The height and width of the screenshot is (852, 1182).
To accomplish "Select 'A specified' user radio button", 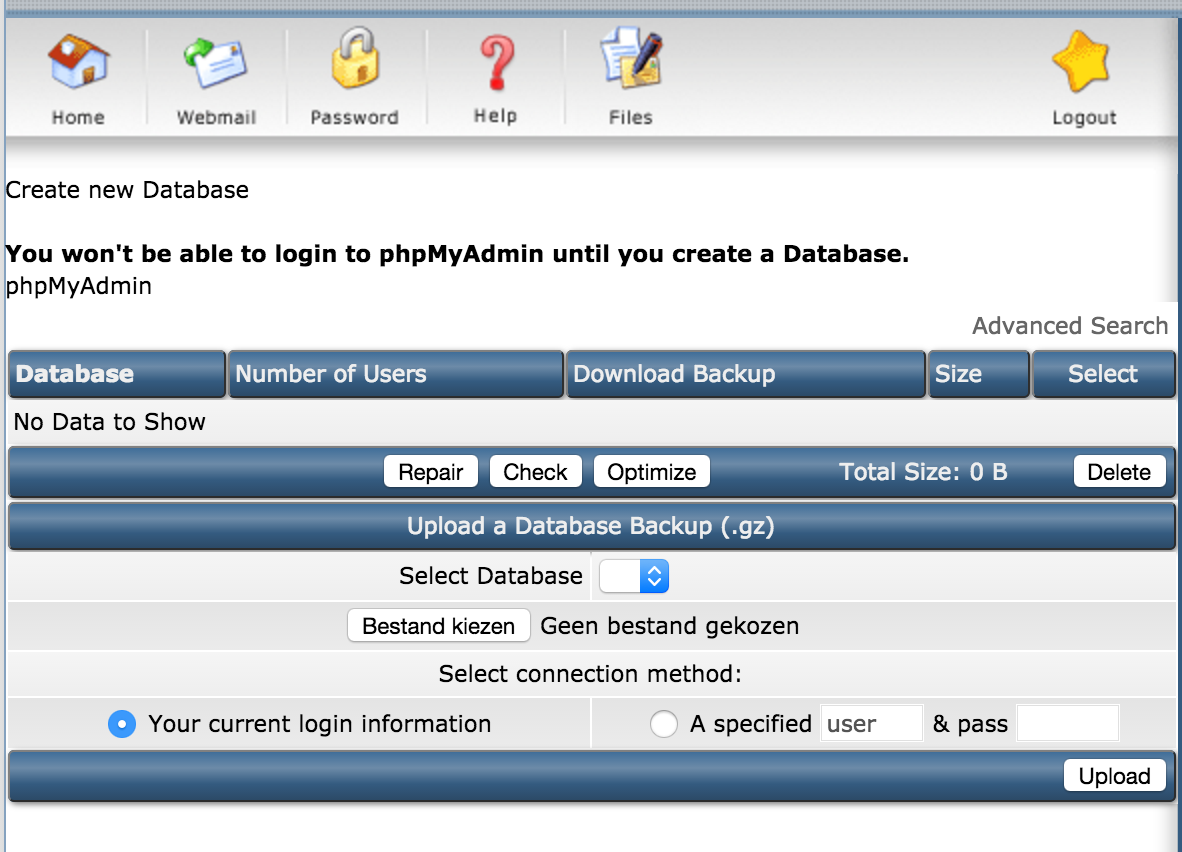I will [x=664, y=724].
